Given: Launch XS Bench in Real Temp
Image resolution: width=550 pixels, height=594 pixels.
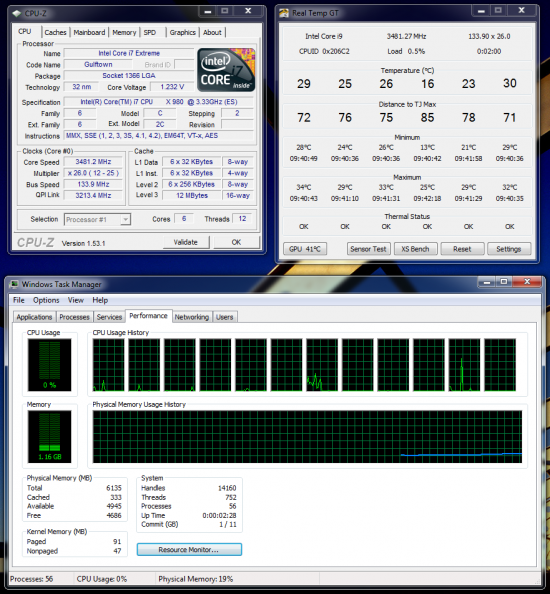Looking at the screenshot, I should tap(416, 249).
